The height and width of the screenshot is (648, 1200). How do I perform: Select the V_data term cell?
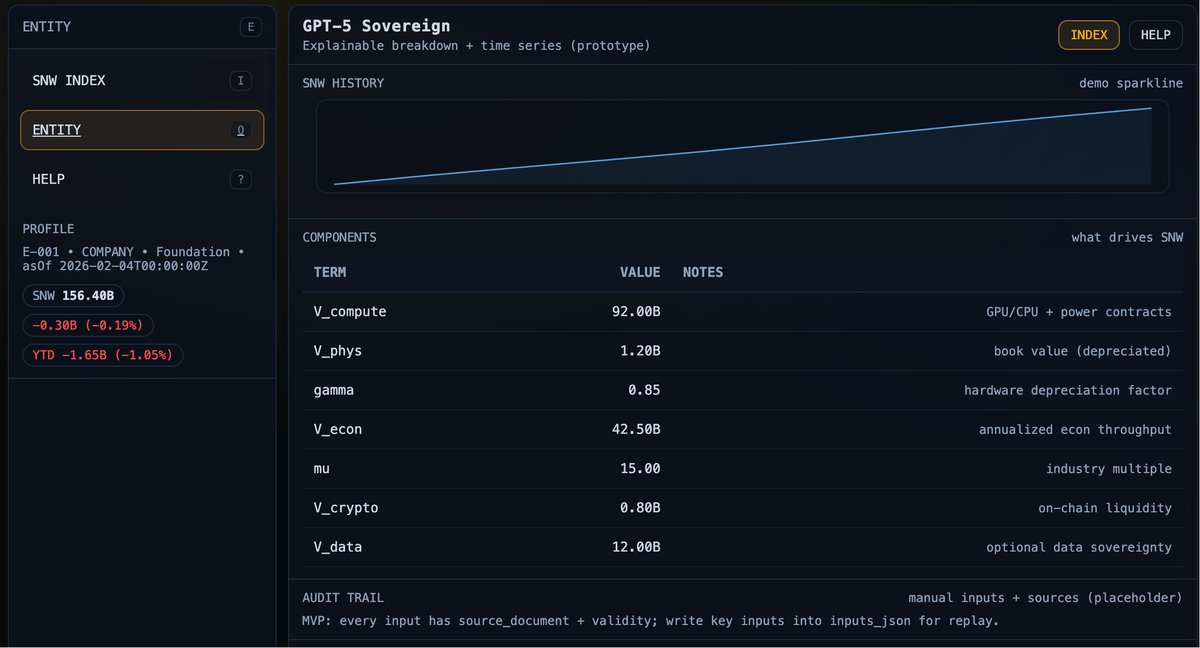[338, 547]
